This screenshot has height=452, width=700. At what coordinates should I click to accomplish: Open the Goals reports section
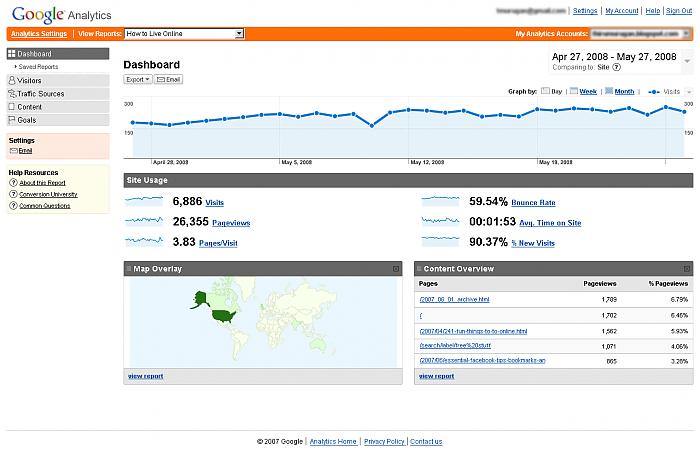tap(58, 120)
